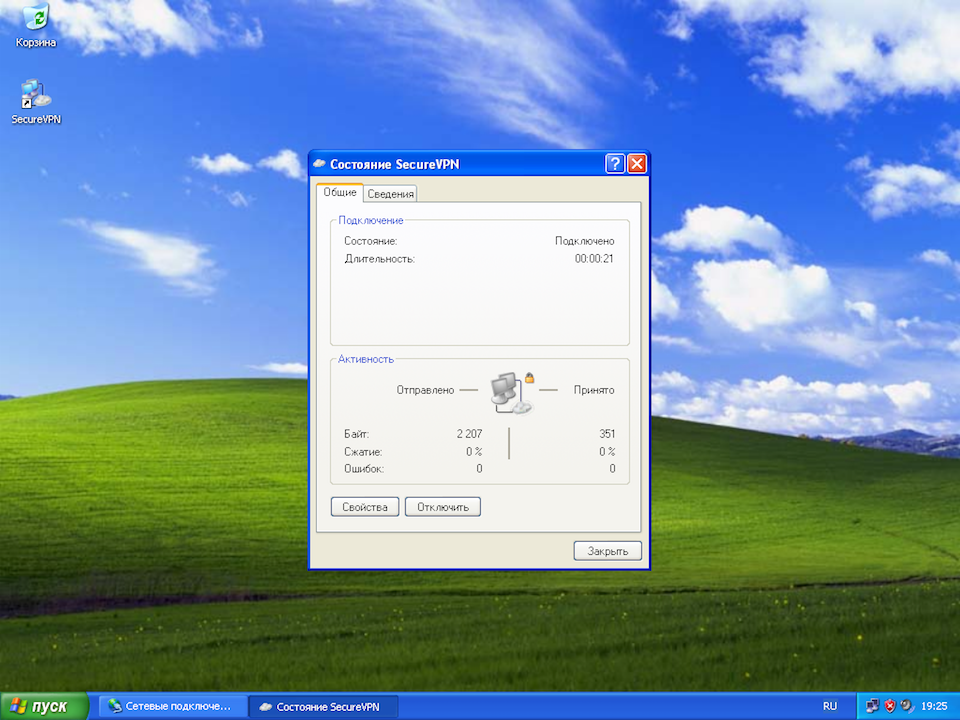Open connection Свойства
Screen dimensions: 960x720
(x=365, y=507)
